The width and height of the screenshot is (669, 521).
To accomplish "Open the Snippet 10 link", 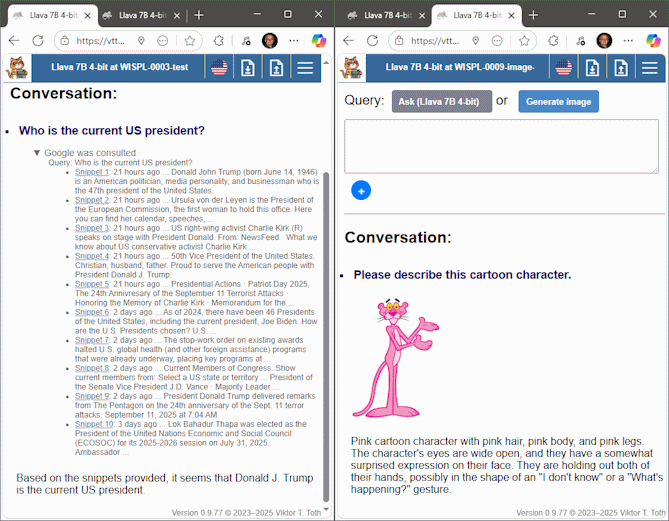I will [x=94, y=424].
